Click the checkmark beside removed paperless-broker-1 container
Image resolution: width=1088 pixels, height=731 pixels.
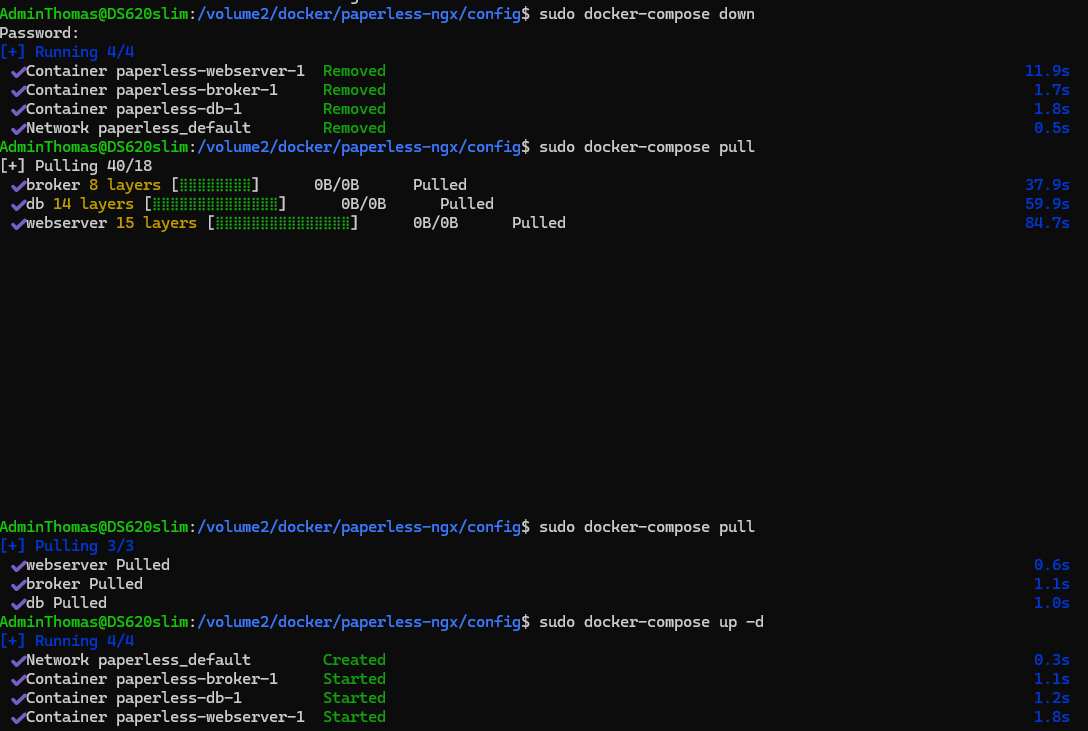tap(18, 90)
